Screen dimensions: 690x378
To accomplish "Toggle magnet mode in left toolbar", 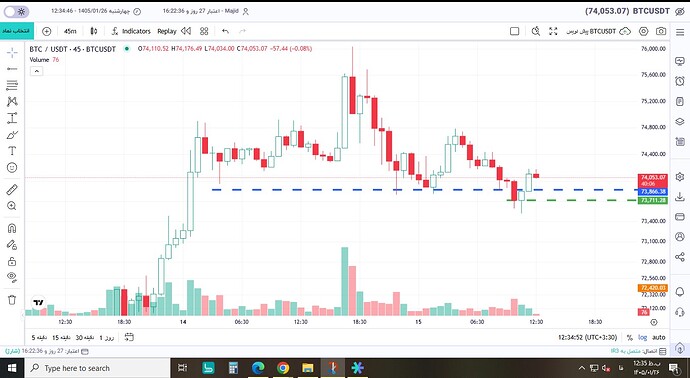I will pos(12,228).
